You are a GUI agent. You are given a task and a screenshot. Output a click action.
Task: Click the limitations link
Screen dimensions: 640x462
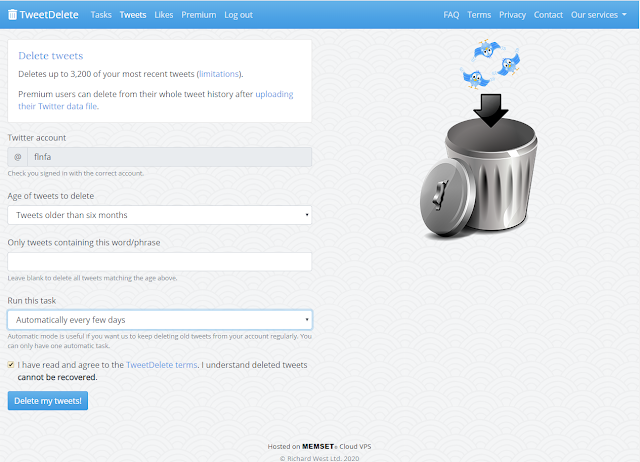coord(219,74)
